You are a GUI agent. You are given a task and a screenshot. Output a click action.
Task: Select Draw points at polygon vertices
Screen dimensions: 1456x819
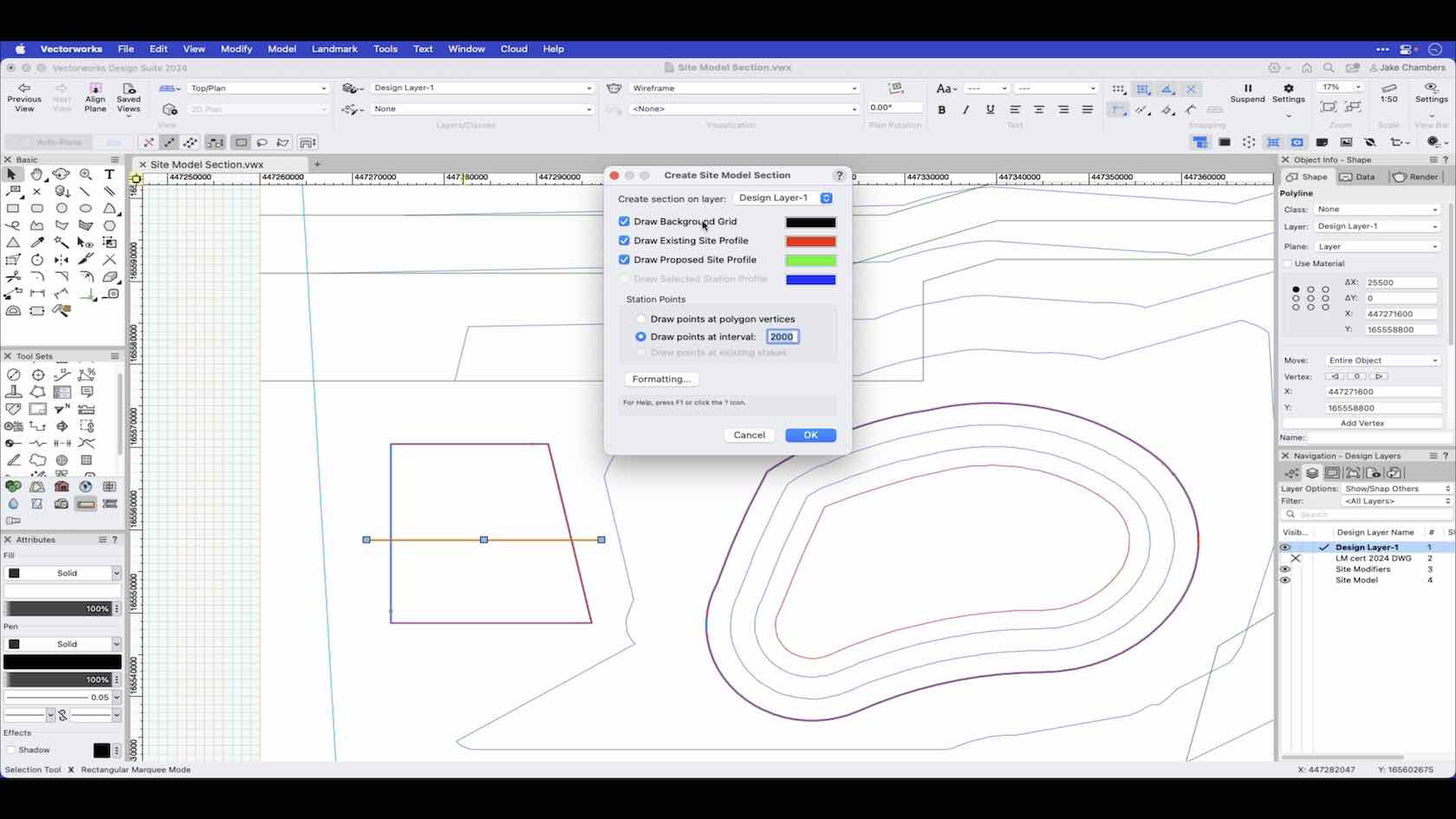(x=640, y=318)
